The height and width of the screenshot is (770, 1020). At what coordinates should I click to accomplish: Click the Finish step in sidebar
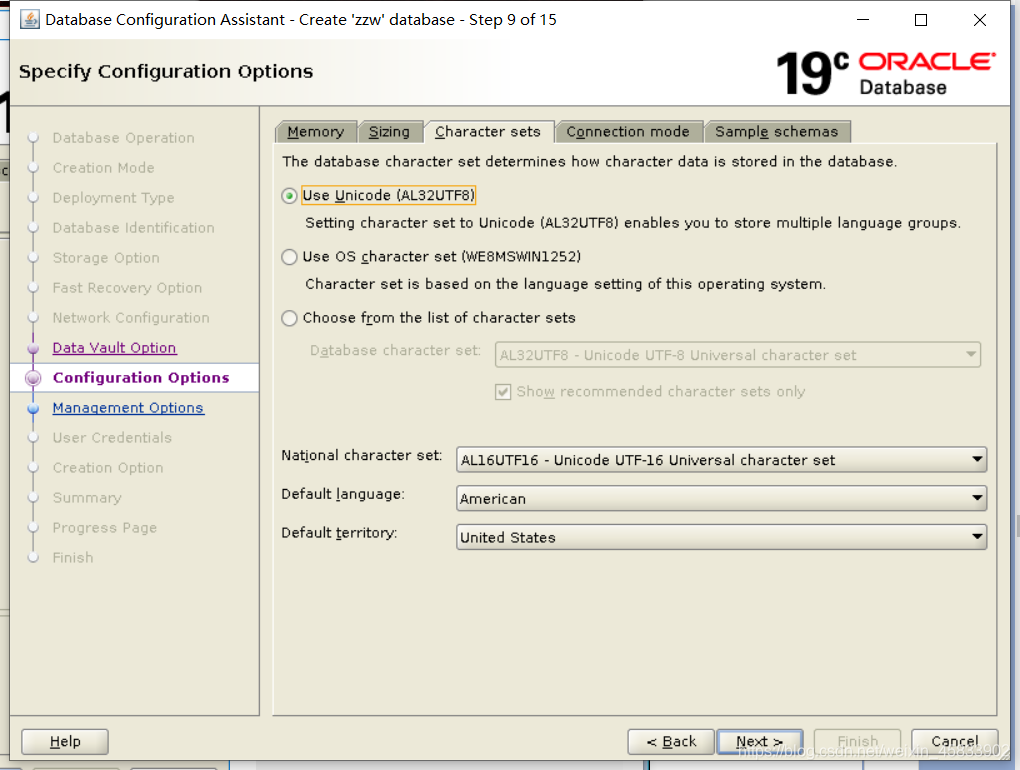[73, 557]
